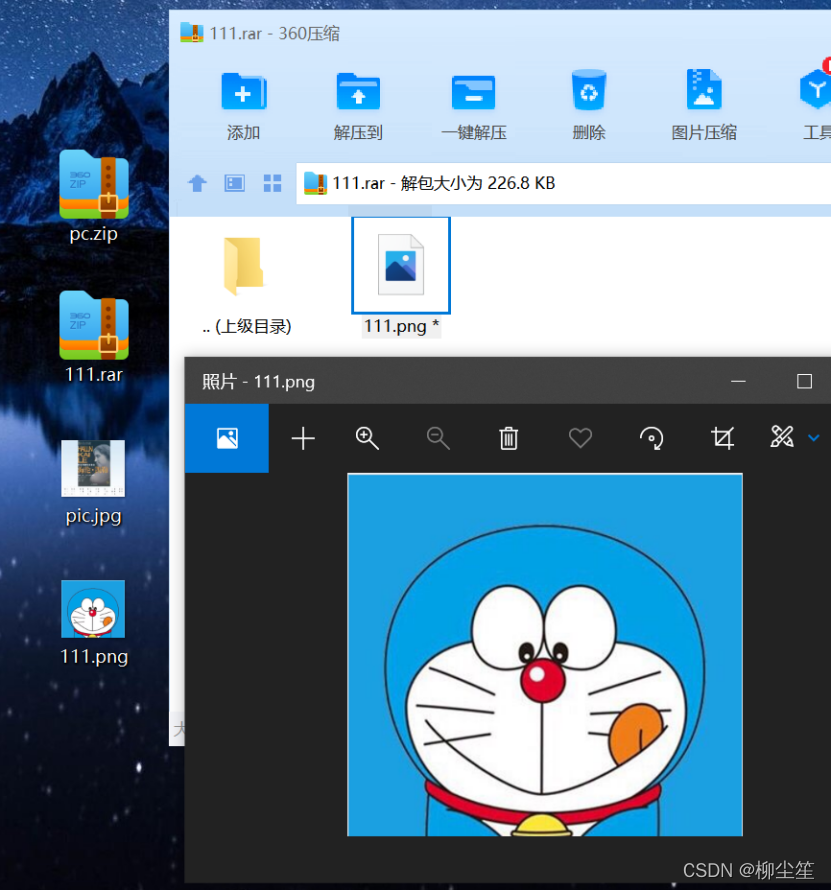Click the 解压到 (Extract to) toolbar icon
Viewport: 831px width, 890px height.
tap(358, 91)
